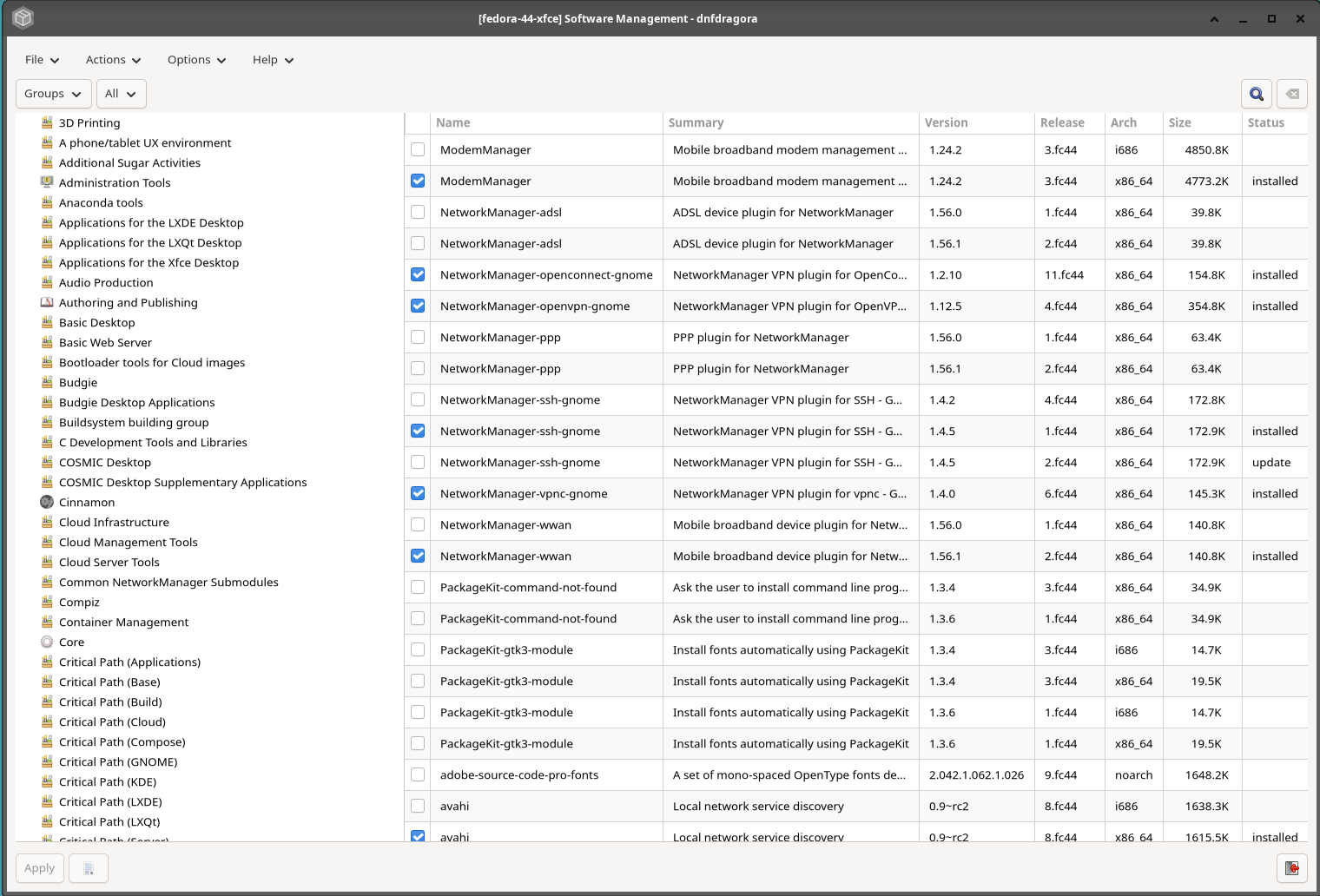Click the Cinnamon group icon

pyautogui.click(x=47, y=502)
